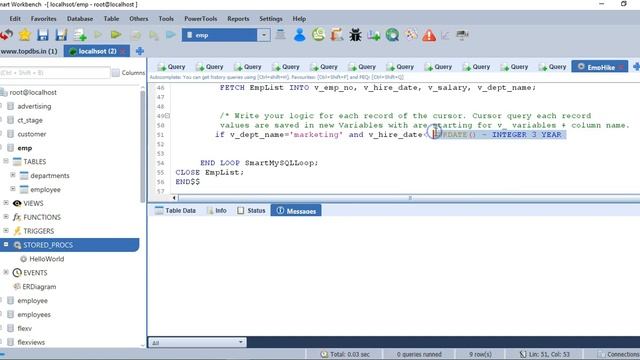Select the ct_stage database
This screenshot has height=360, width=640.
click(29, 120)
